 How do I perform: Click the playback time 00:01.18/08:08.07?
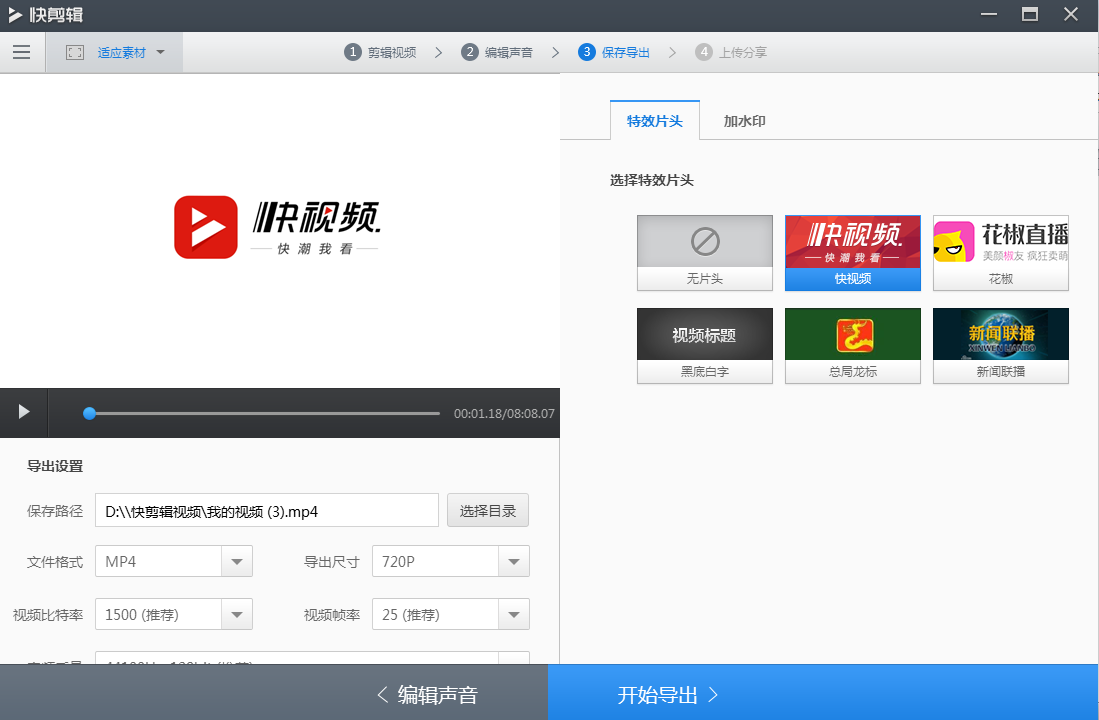[x=504, y=414]
